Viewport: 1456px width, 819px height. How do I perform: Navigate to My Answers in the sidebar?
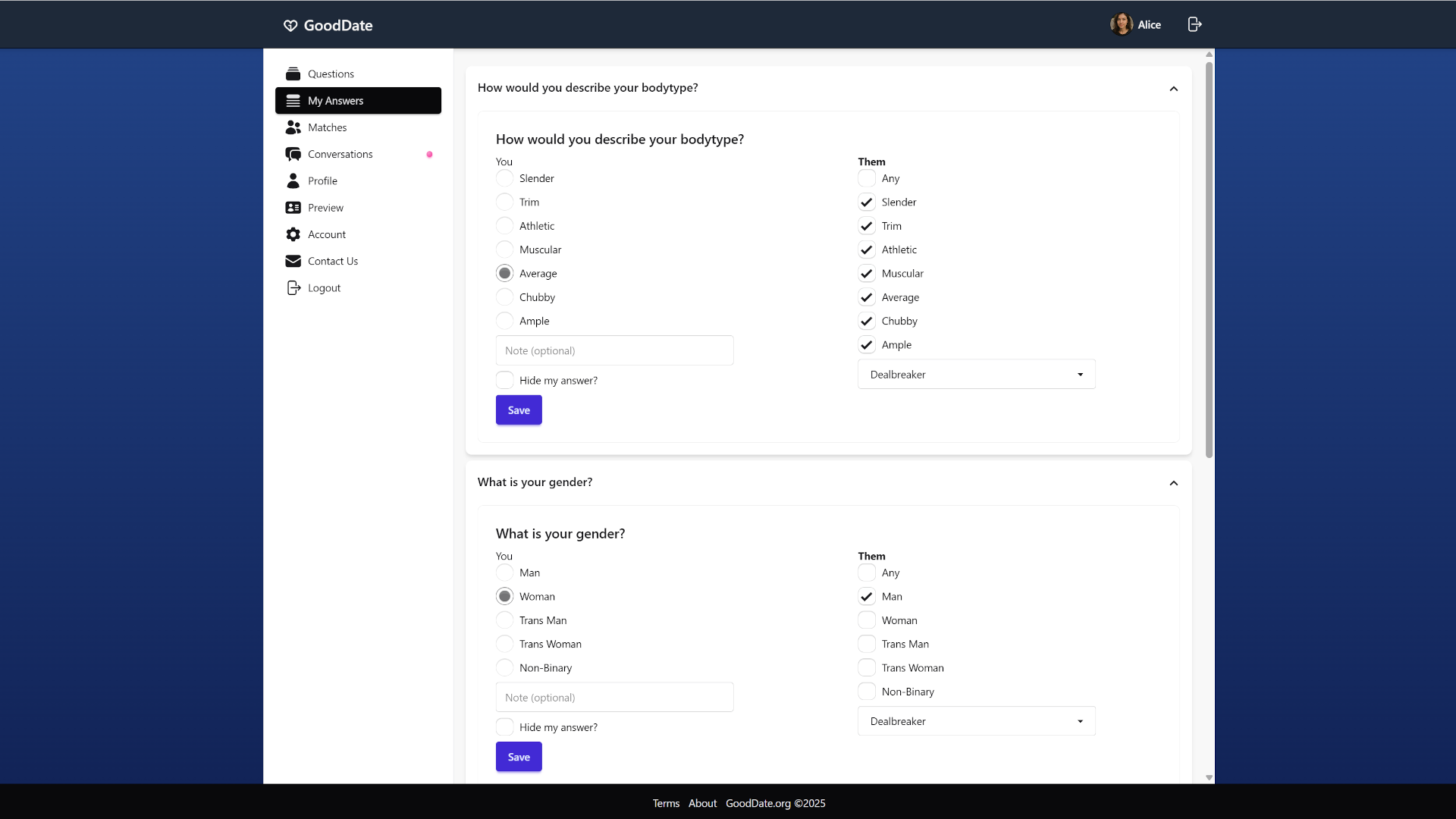pos(336,101)
